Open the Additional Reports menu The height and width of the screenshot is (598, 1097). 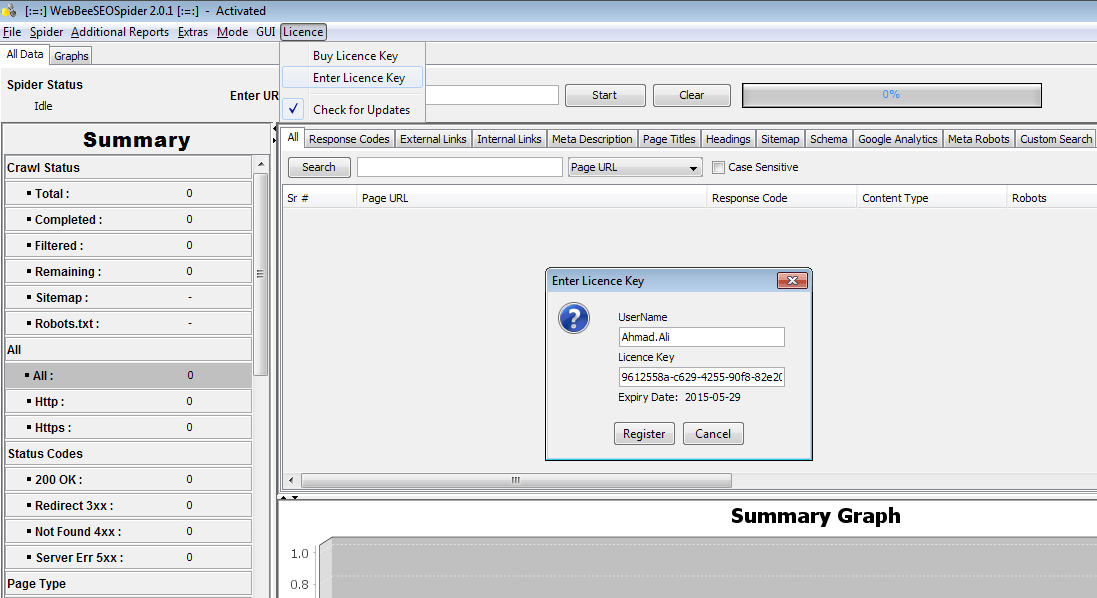pos(120,31)
